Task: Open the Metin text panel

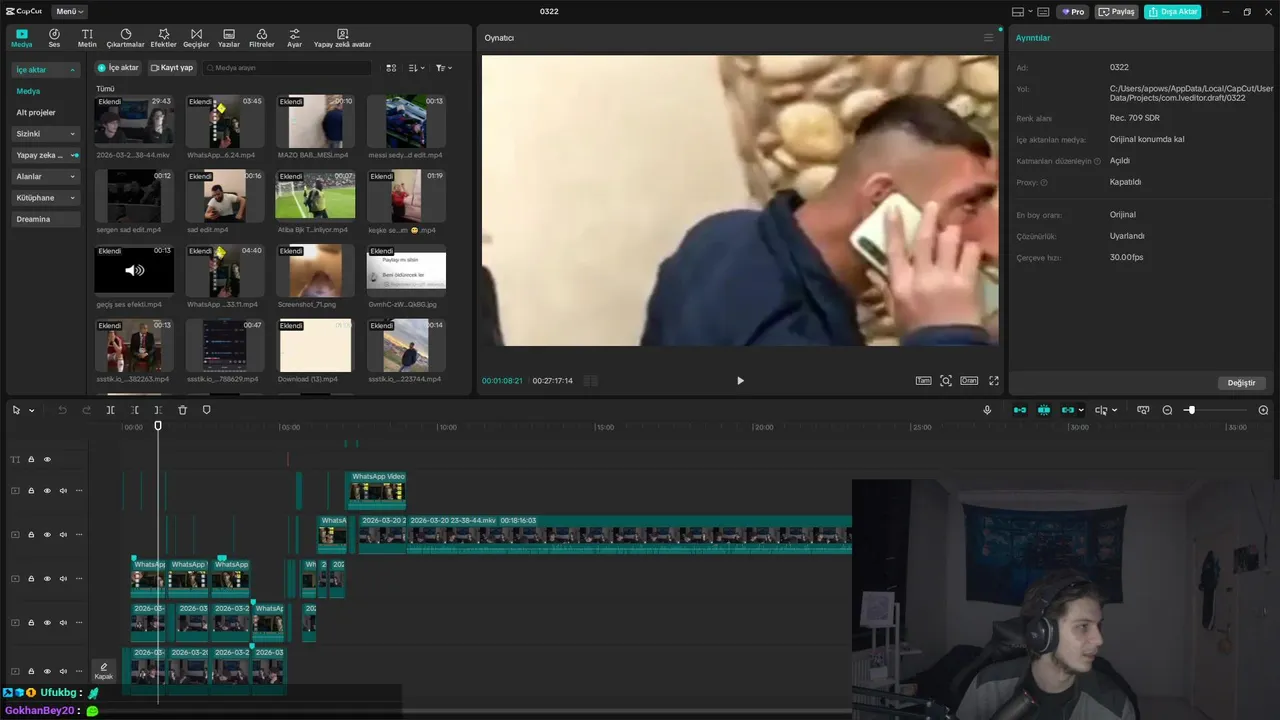Action: click(x=87, y=38)
